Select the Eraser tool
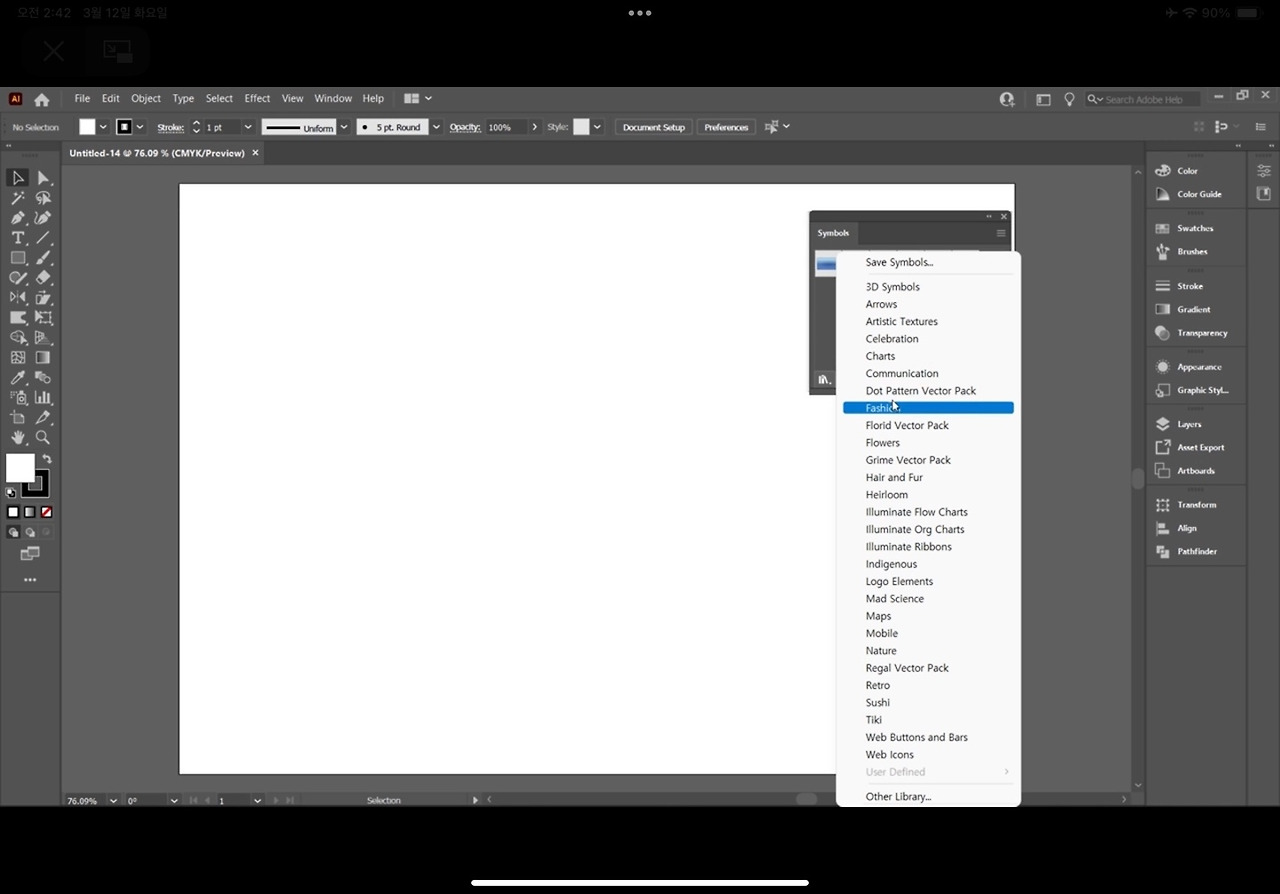1280x894 pixels. pyautogui.click(x=43, y=278)
